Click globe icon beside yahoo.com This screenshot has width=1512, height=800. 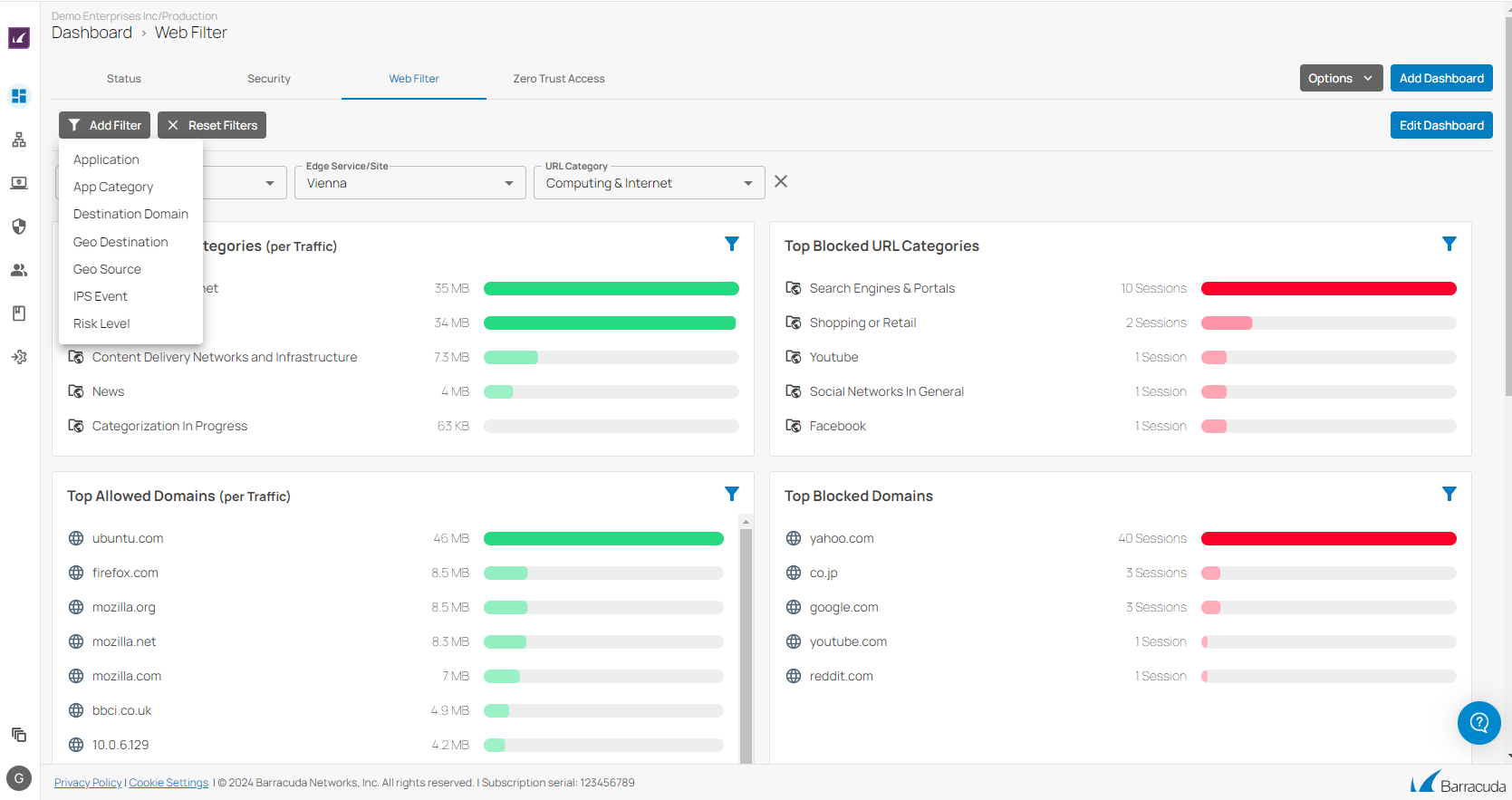pos(794,538)
